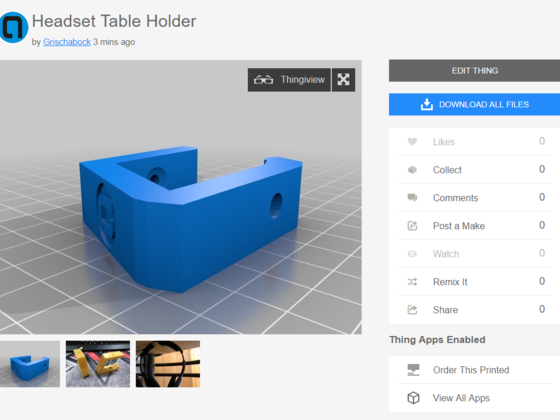Click the Post a Make pencil icon
Image resolution: width=560 pixels, height=420 pixels.
pos(412,226)
